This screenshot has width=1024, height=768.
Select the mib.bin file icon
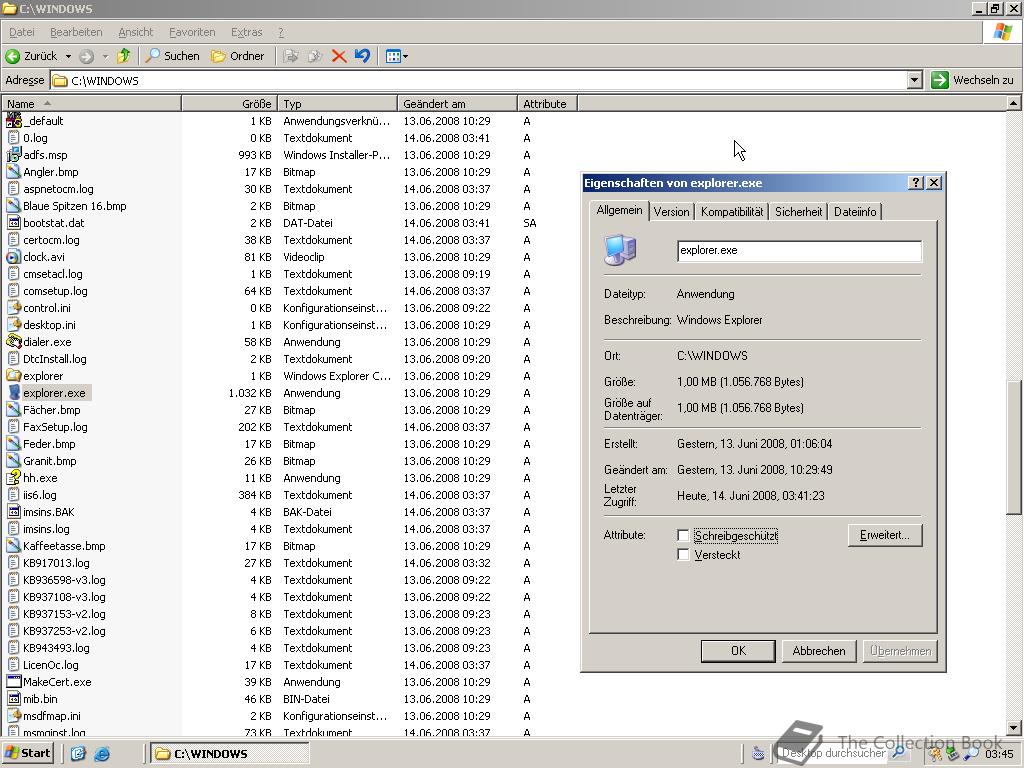(14, 698)
